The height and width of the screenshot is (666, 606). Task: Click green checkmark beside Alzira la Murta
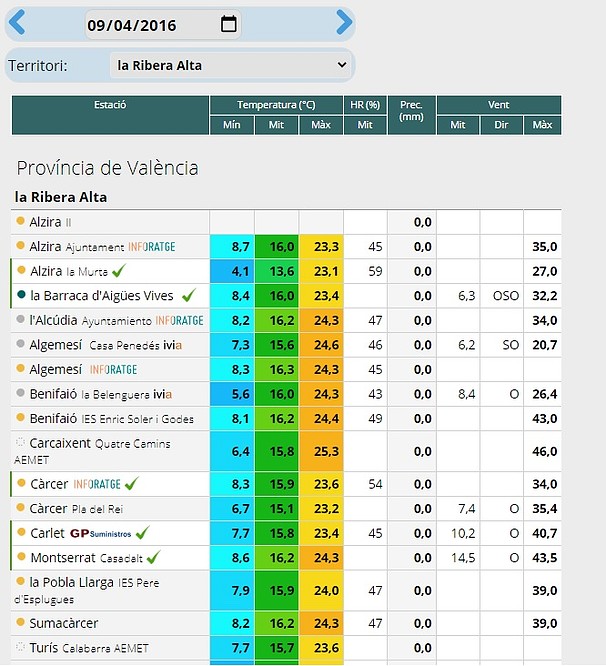[x=119, y=271]
